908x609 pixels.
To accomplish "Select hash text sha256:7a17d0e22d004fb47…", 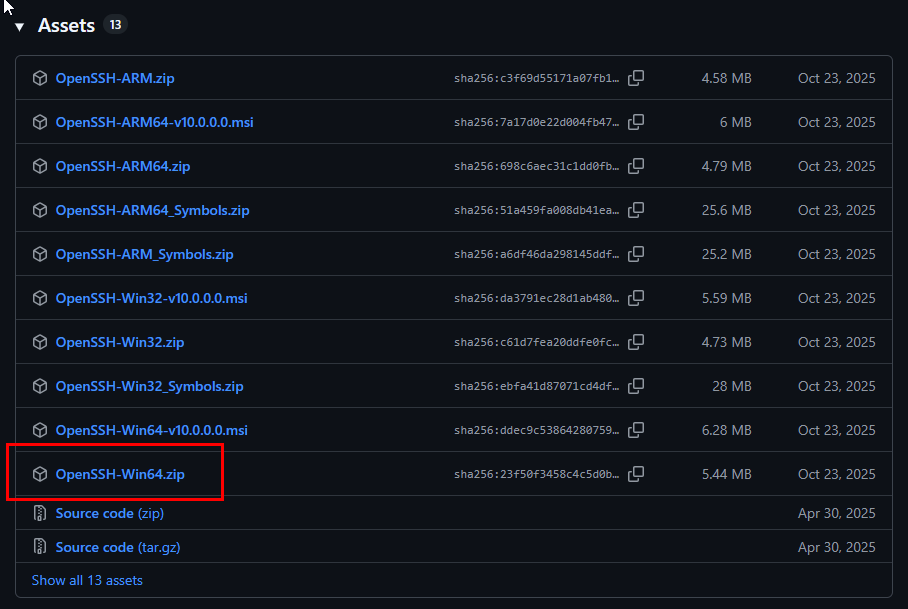I will (536, 122).
